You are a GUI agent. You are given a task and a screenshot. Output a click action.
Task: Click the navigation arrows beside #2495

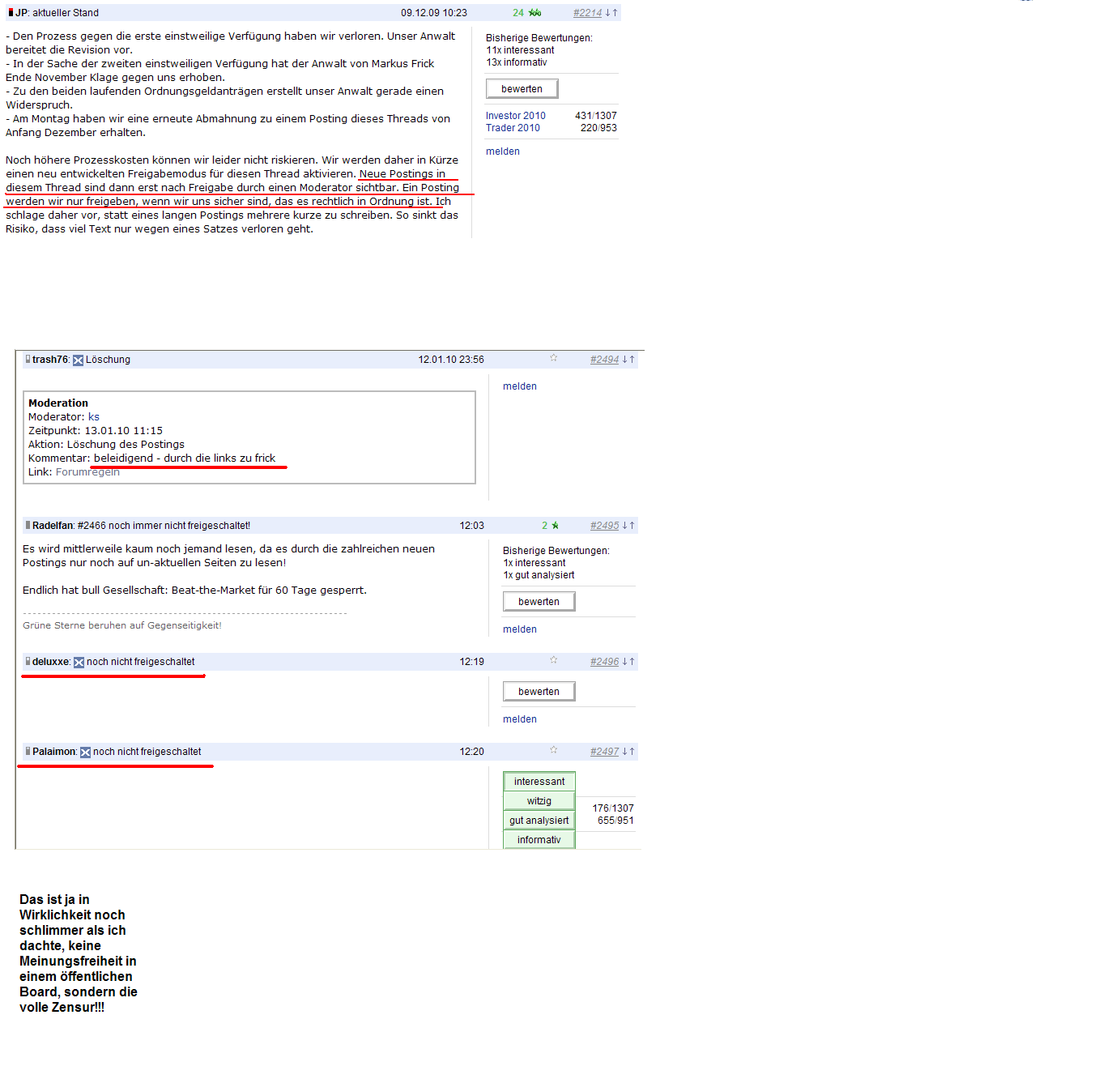click(x=628, y=526)
